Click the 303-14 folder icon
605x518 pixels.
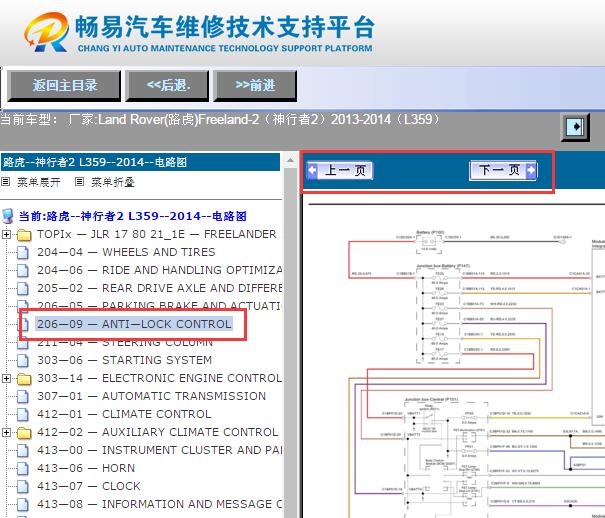(x=24, y=379)
